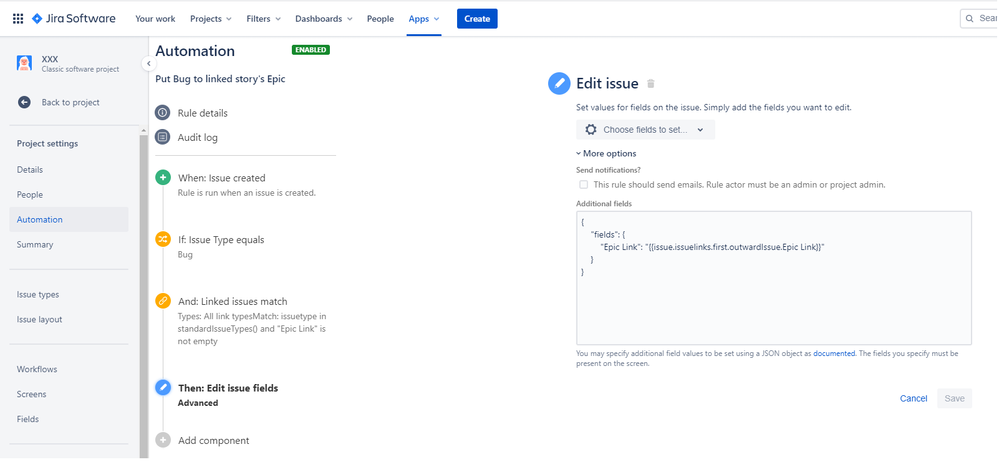
Task: Select the green Issue created trigger icon
Action: tap(163, 178)
